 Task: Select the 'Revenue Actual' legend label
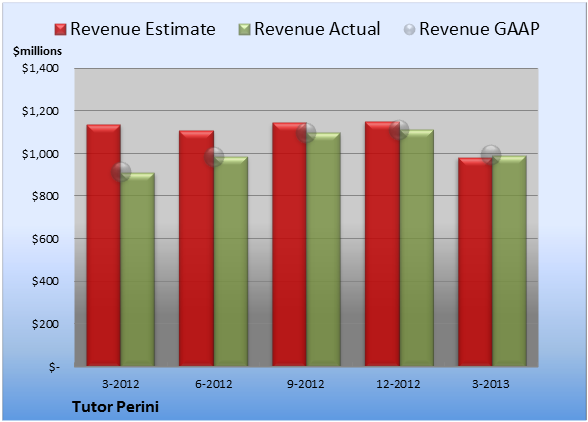point(317,29)
